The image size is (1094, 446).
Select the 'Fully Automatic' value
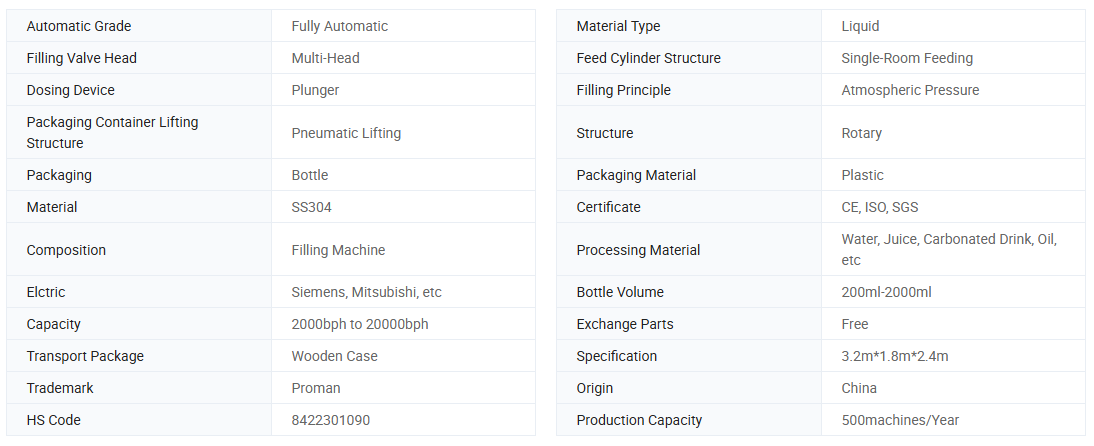pos(340,26)
